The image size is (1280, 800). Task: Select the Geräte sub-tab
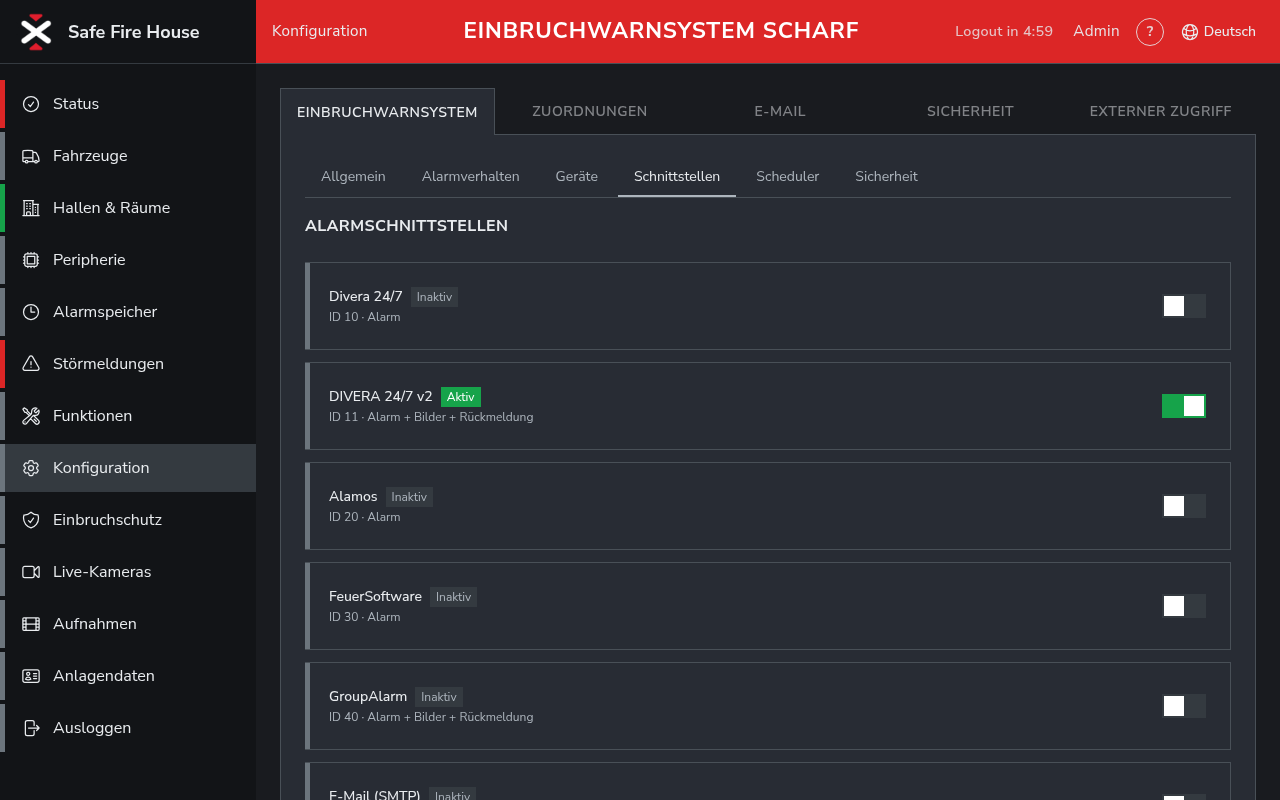point(577,177)
